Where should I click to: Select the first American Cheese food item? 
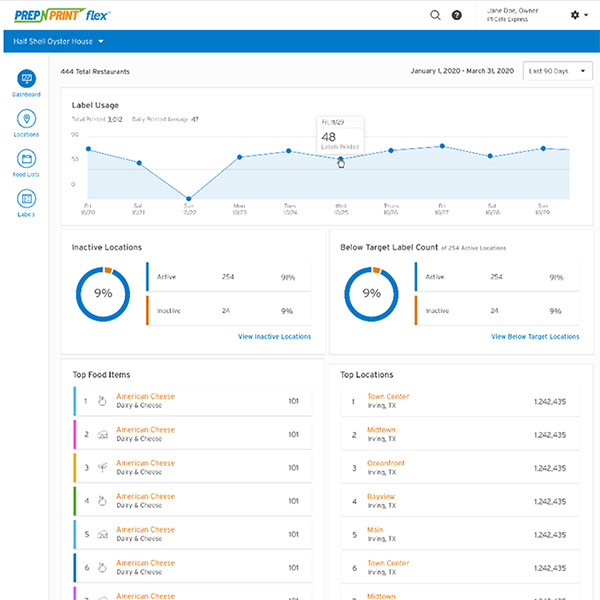click(145, 396)
